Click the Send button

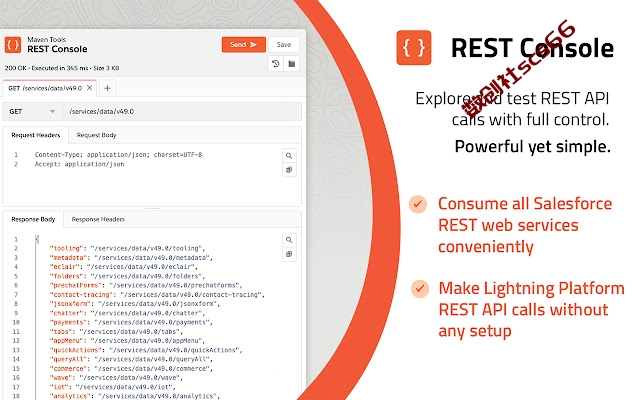pyautogui.click(x=244, y=44)
